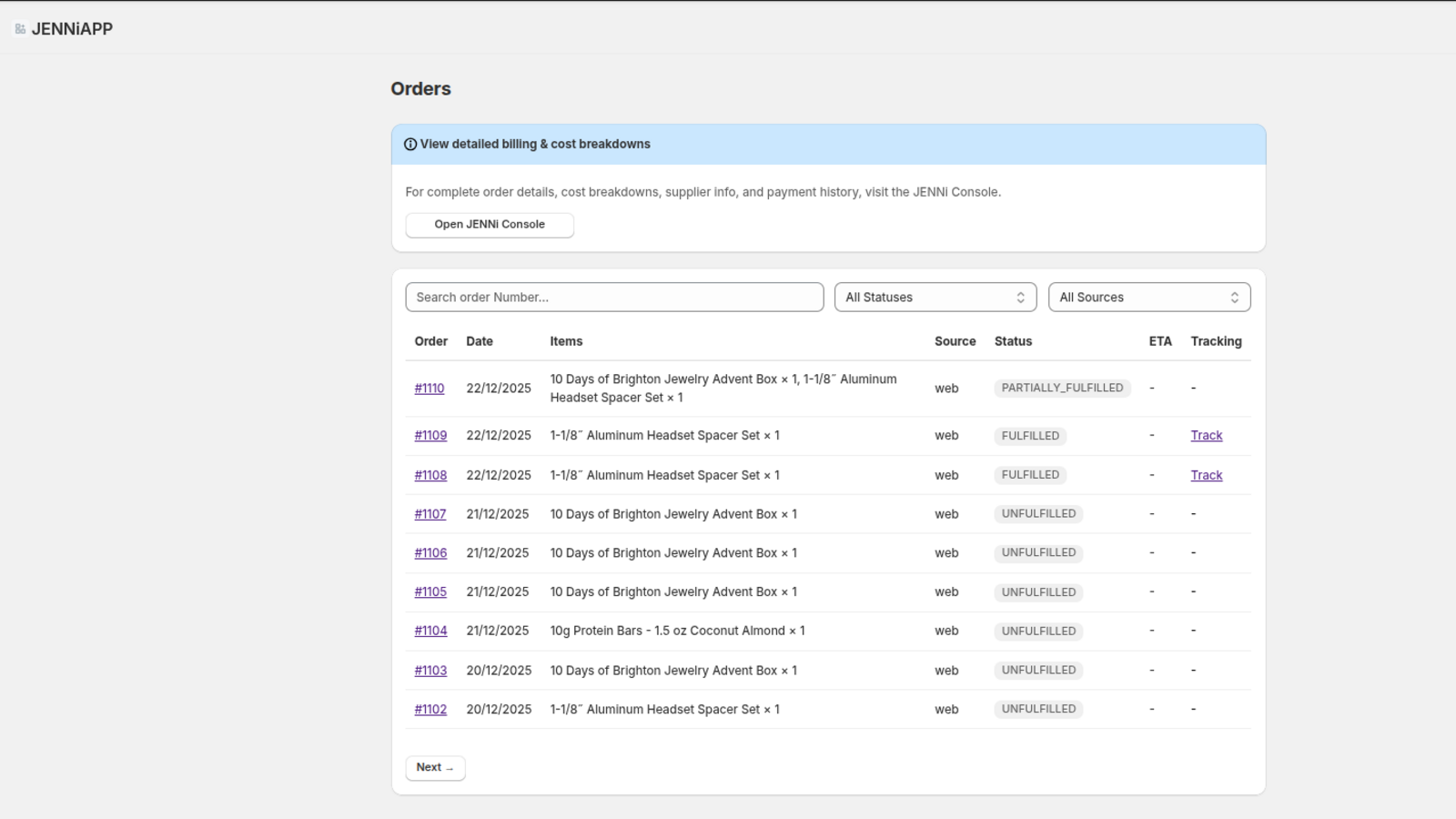Open order #1102 details
Viewport: 1456px width, 819px height.
[x=430, y=709]
